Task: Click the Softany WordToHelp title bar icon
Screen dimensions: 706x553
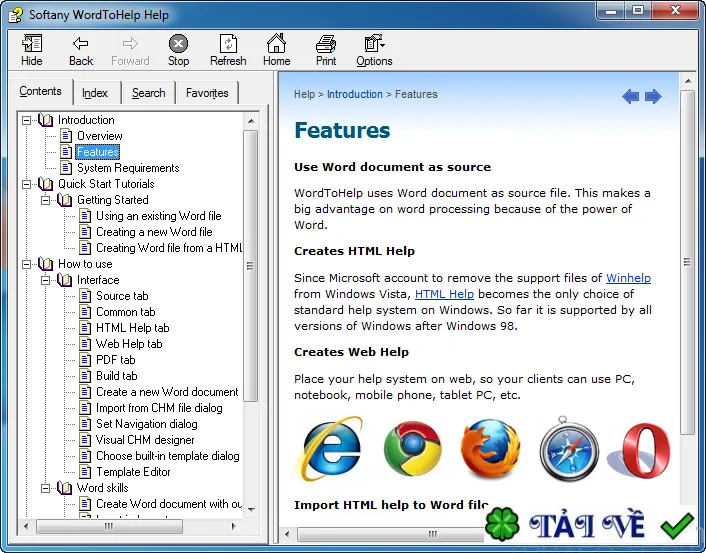Action: pyautogui.click(x=16, y=15)
